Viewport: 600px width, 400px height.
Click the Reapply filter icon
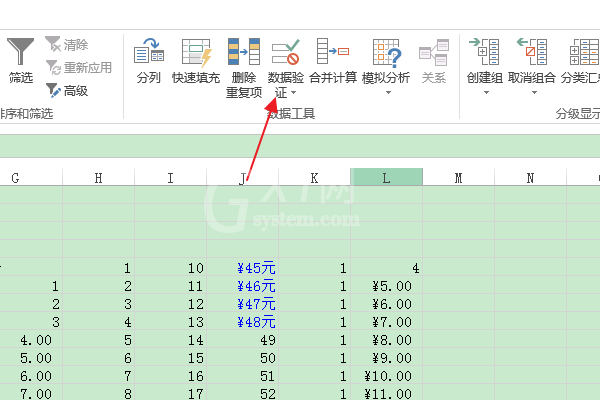point(53,67)
